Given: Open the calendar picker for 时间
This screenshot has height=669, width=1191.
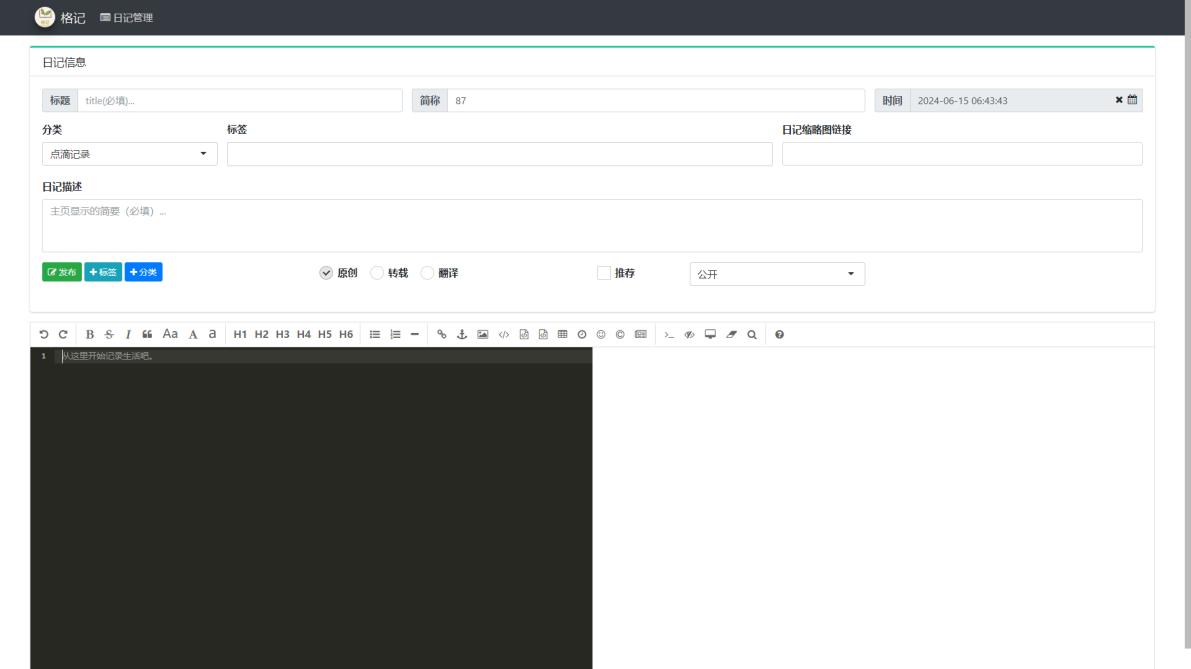Looking at the screenshot, I should pyautogui.click(x=1133, y=100).
